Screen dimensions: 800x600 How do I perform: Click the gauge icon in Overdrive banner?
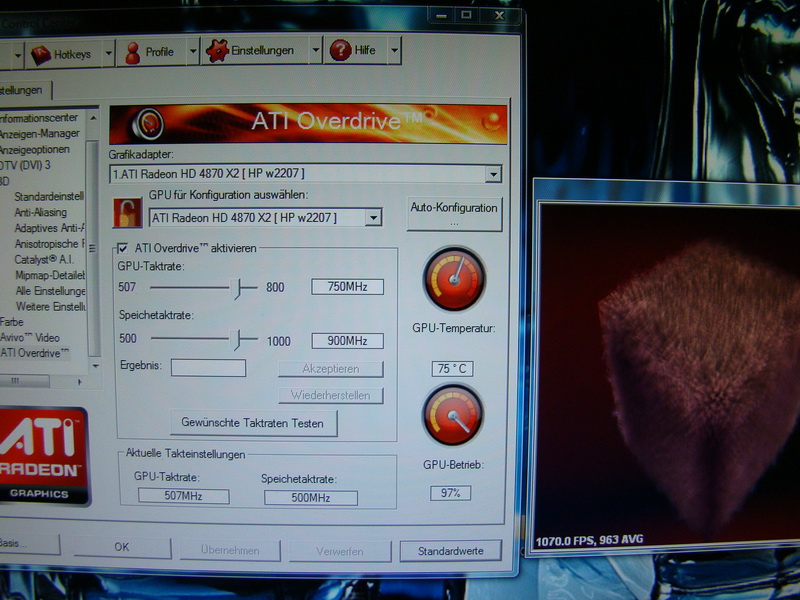pos(148,124)
